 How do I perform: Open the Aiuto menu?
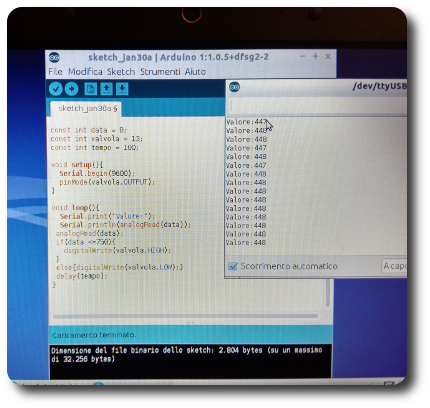[x=195, y=72]
